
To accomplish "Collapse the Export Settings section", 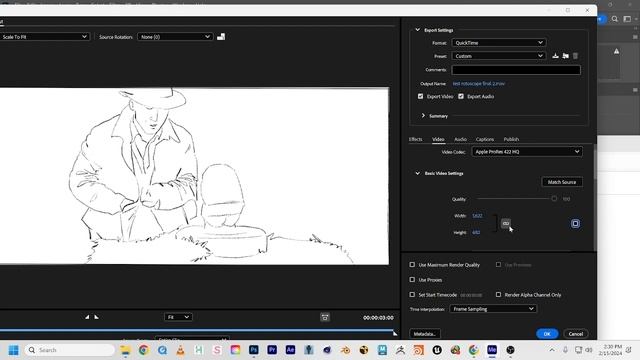I will pyautogui.click(x=417, y=30).
